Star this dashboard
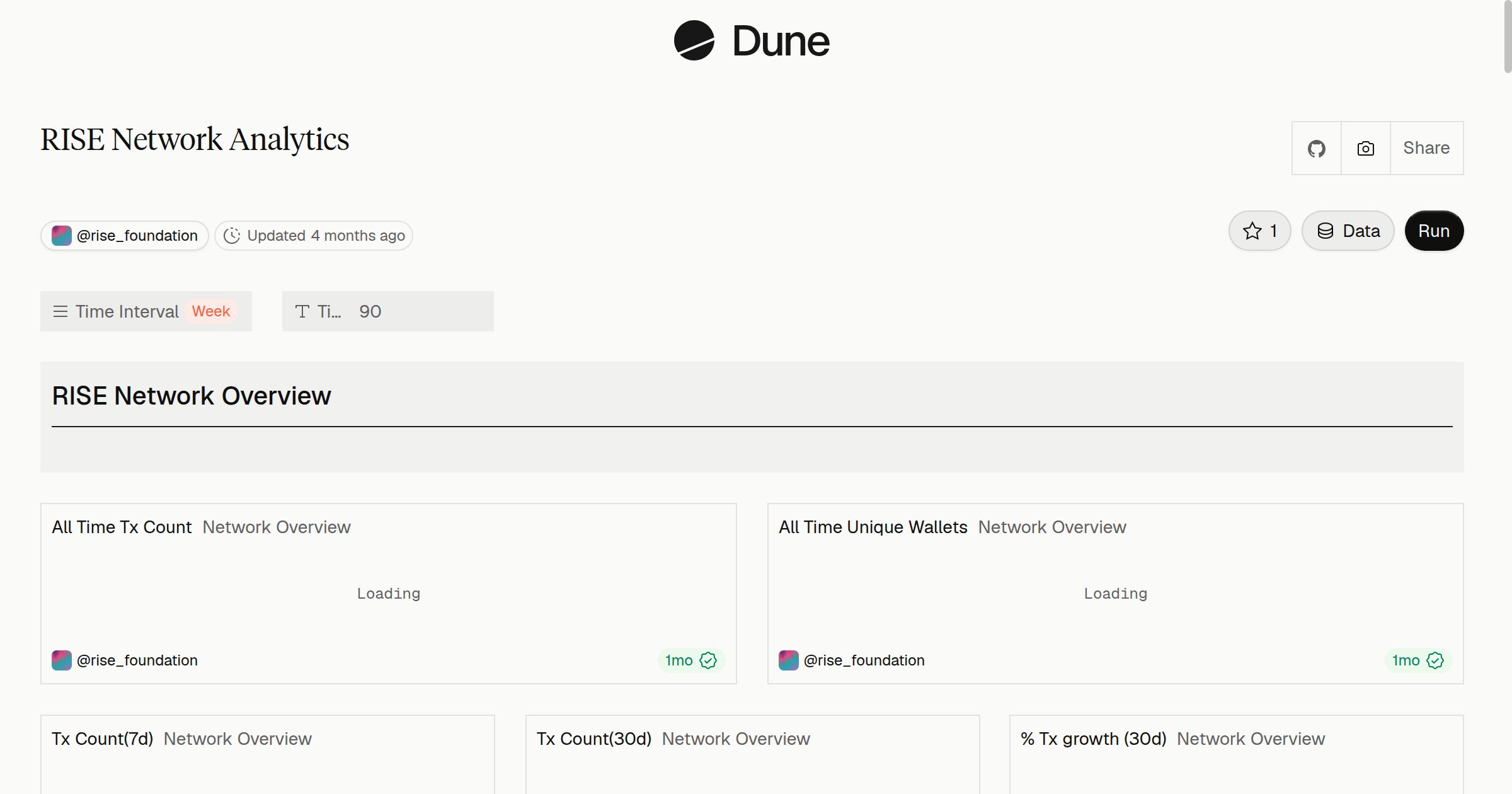The height and width of the screenshot is (794, 1512). click(1259, 231)
